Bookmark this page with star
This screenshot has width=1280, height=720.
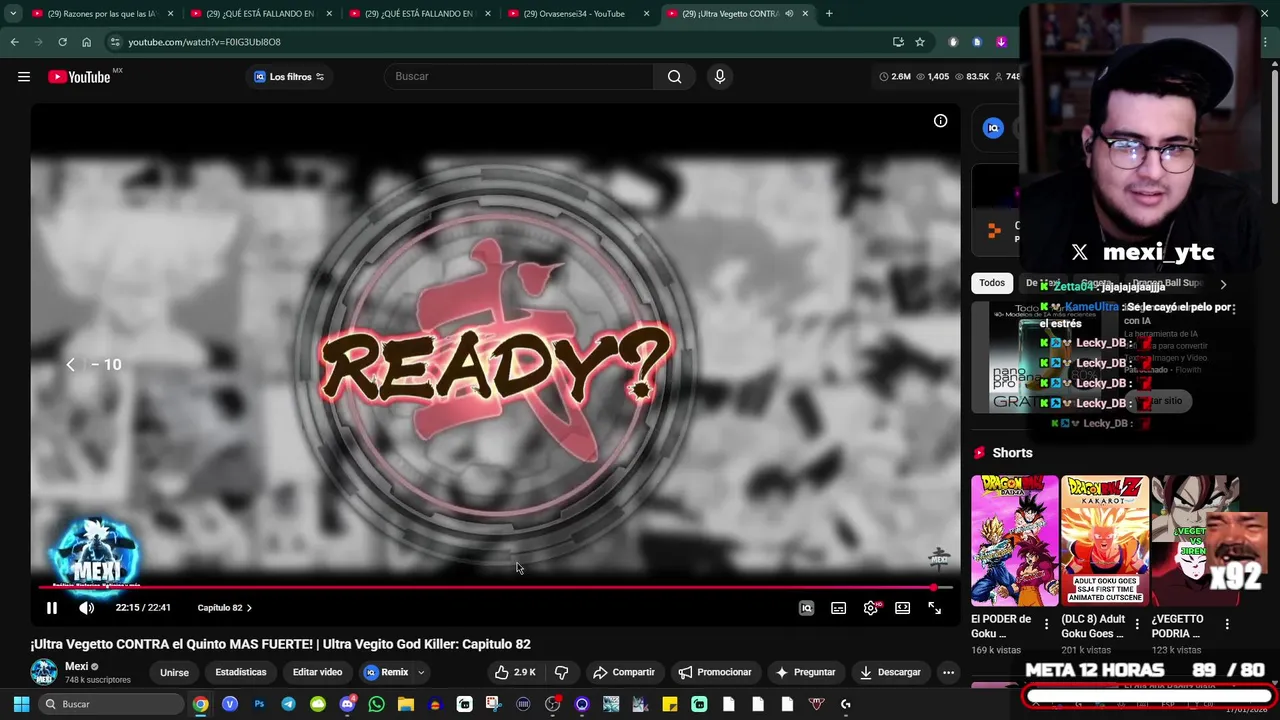pyautogui.click(x=920, y=42)
